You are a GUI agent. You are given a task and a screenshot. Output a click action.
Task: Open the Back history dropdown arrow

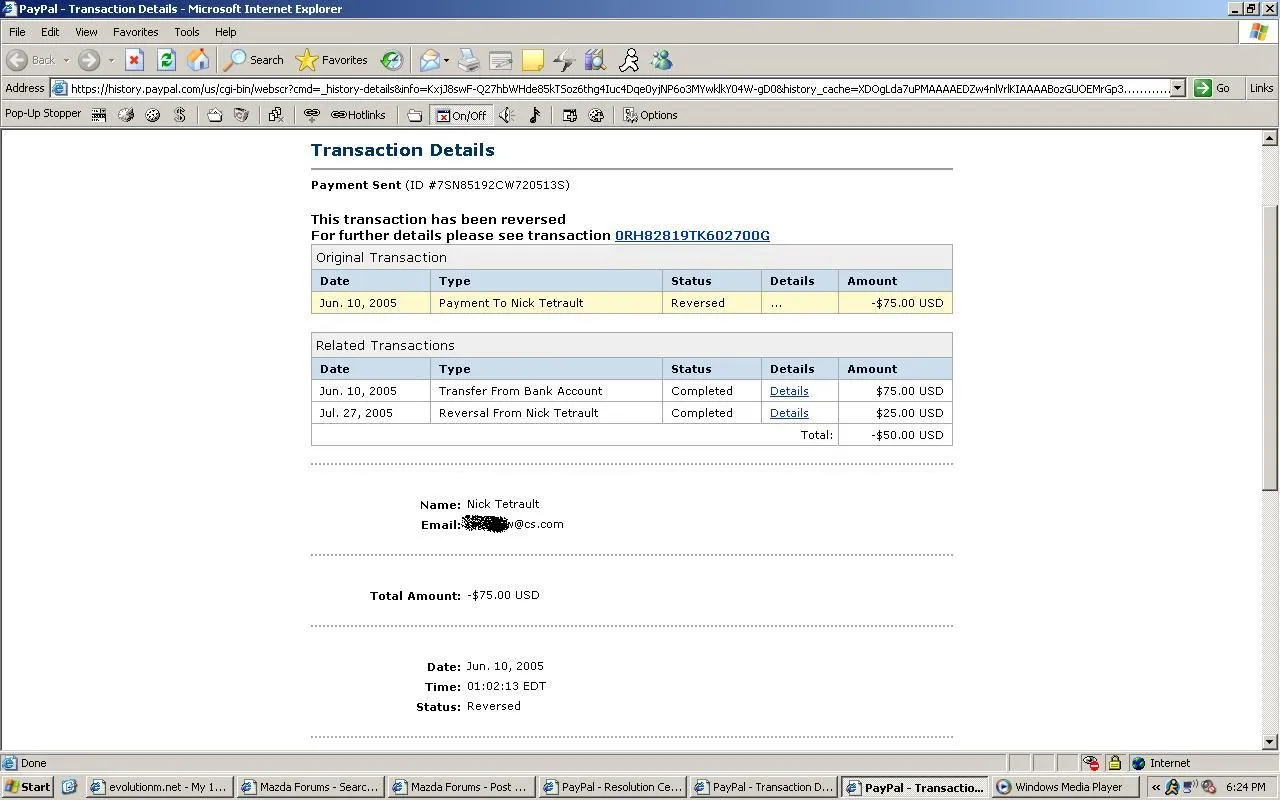66,60
